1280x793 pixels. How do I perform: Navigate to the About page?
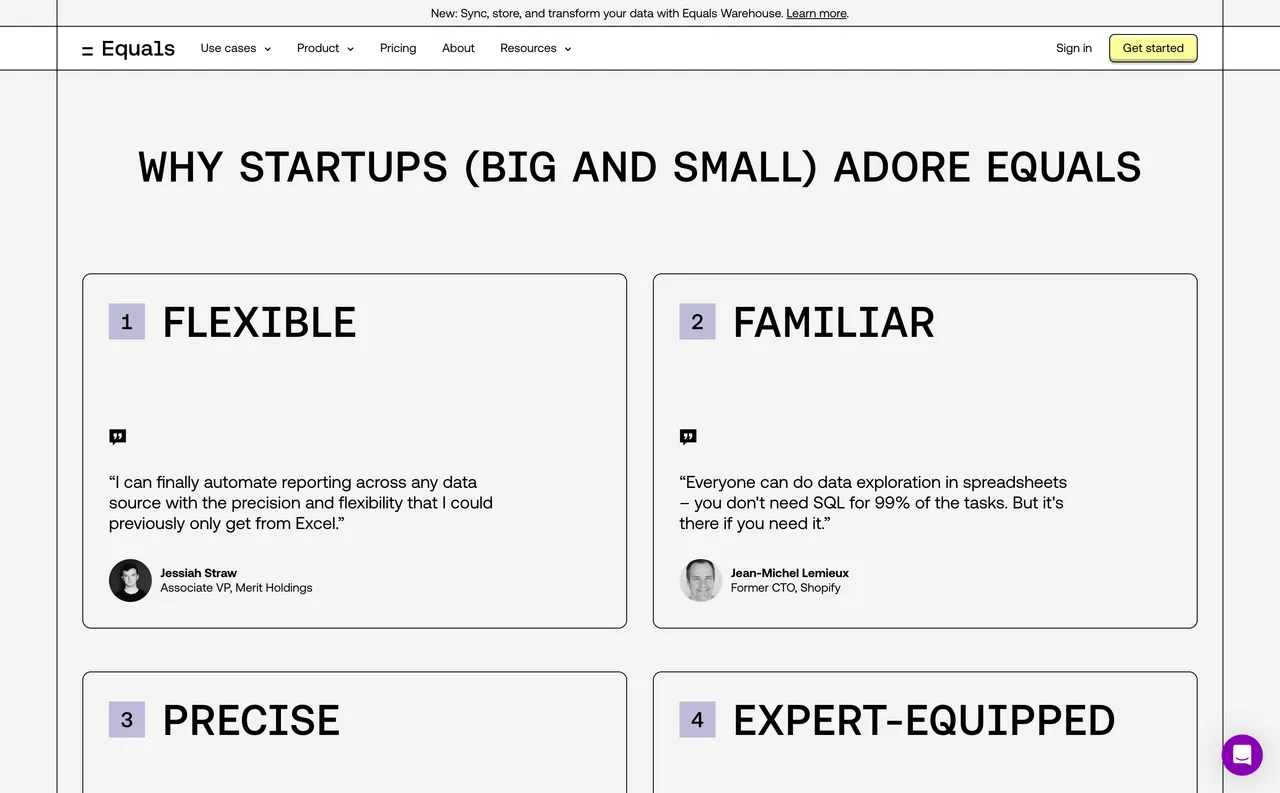[x=458, y=48]
